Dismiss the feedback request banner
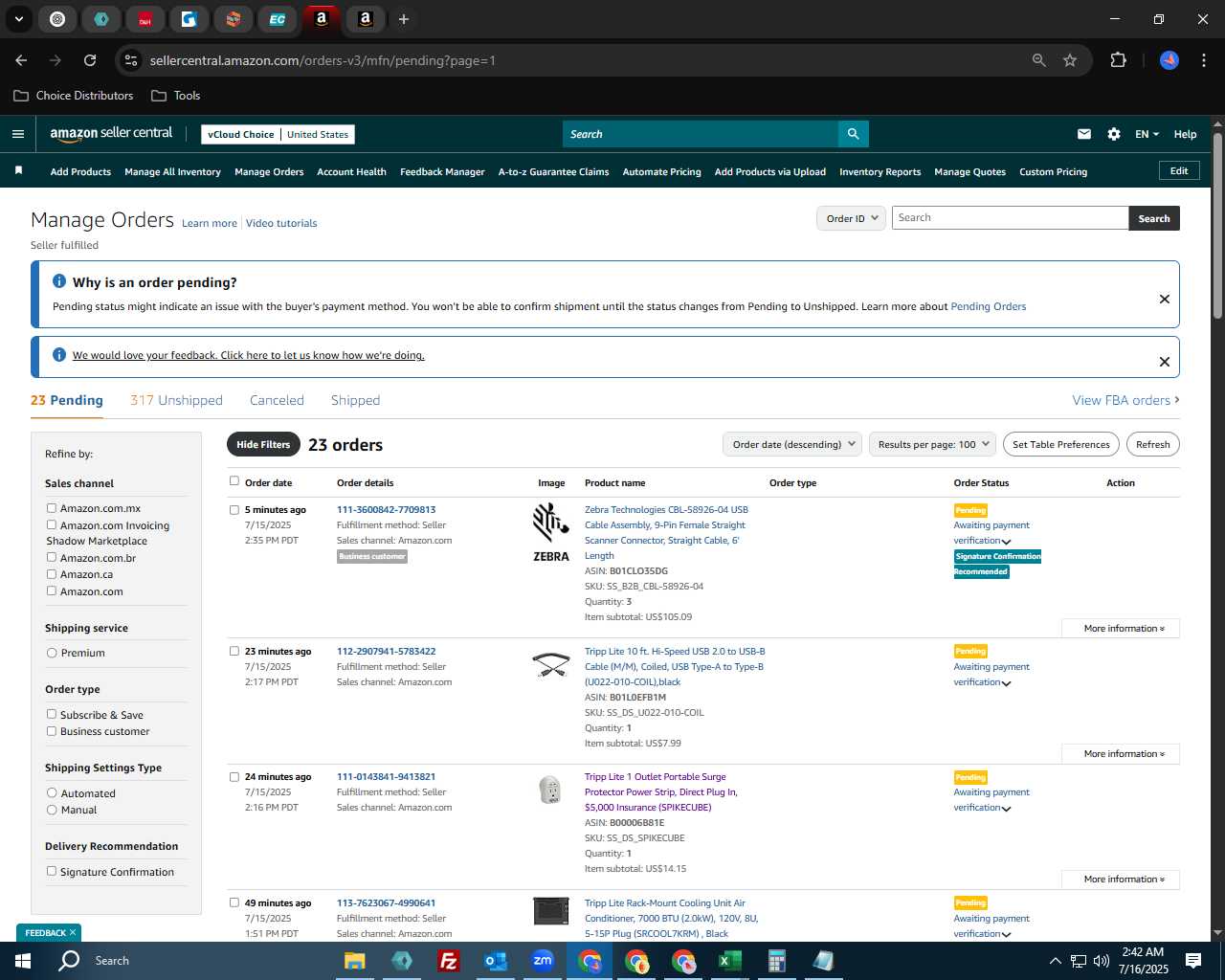 1164,362
